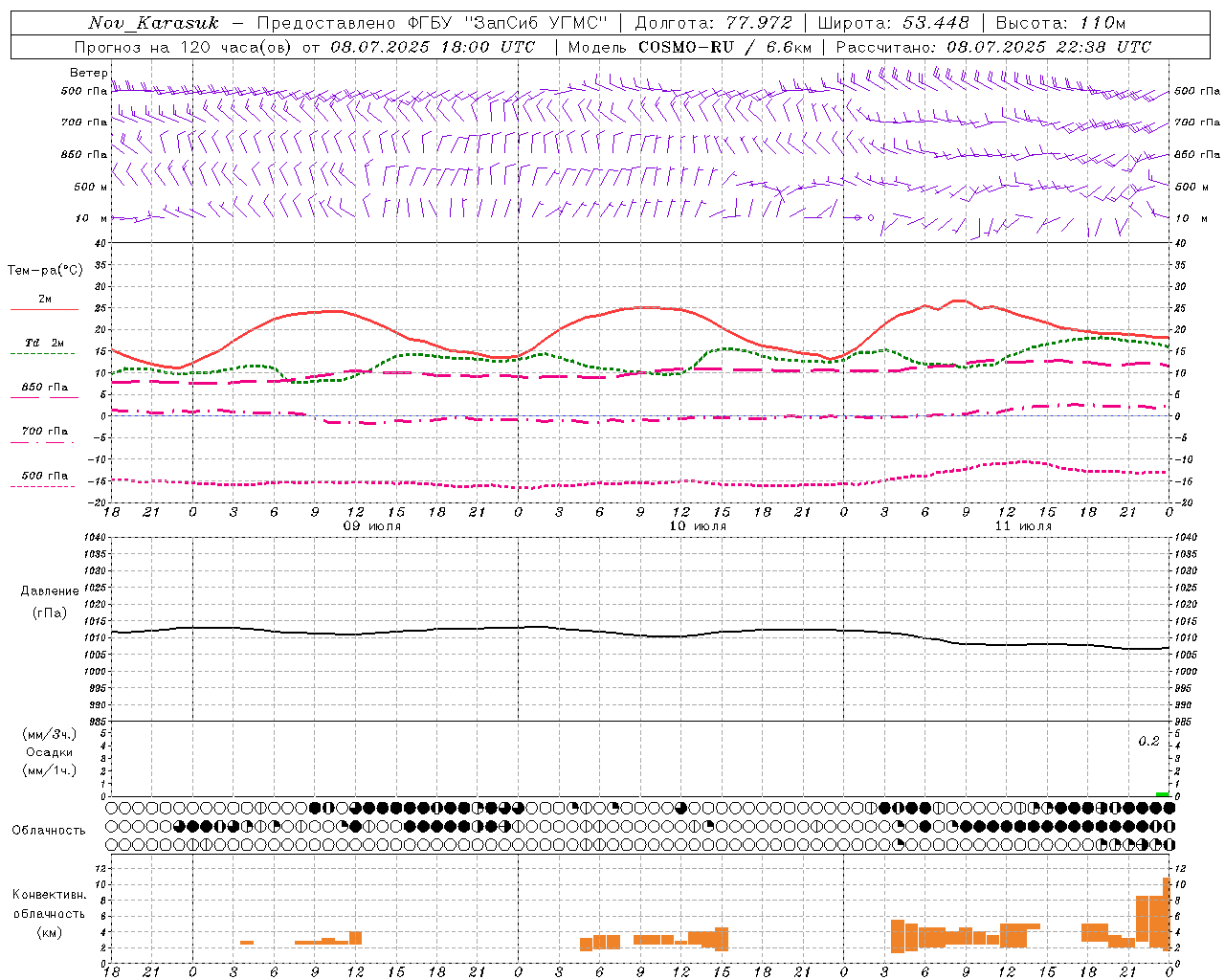Click the date label "09 июля"

373,526
